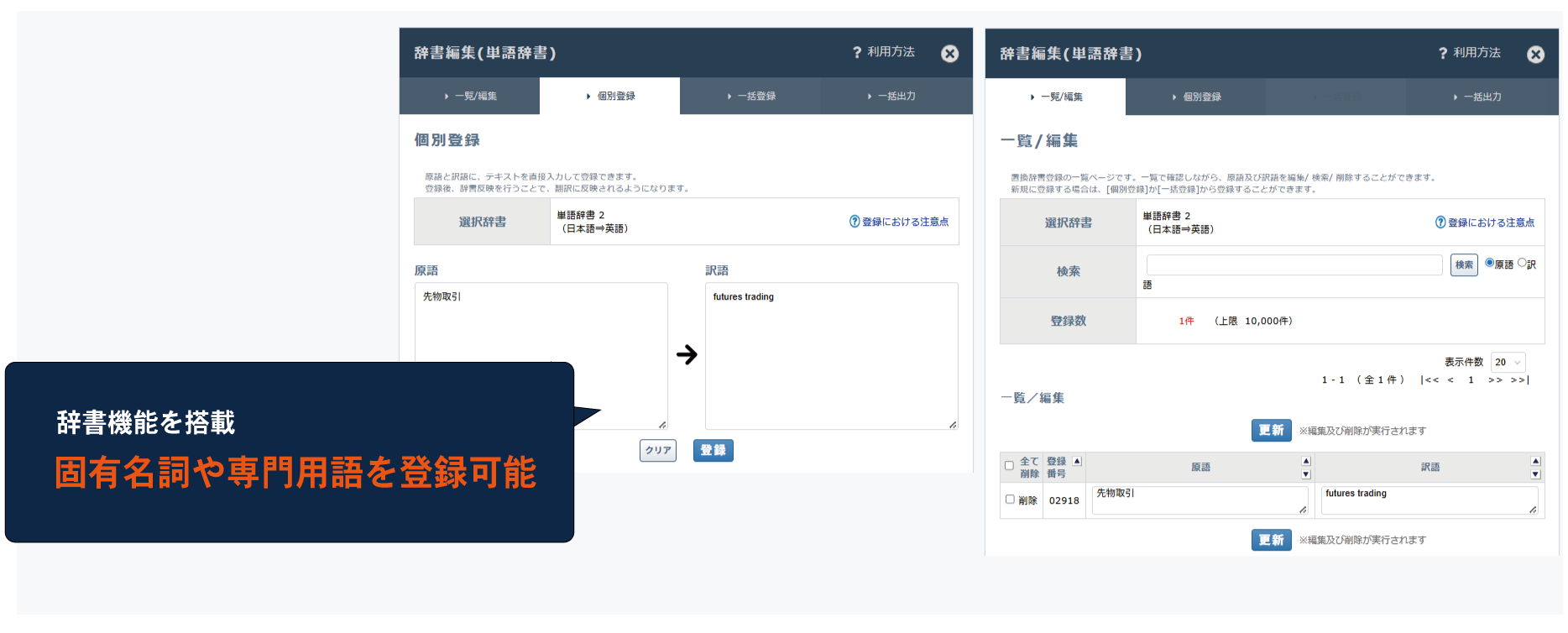Click the 検索 button
Screen dimensions: 1568x633
coord(1464,265)
